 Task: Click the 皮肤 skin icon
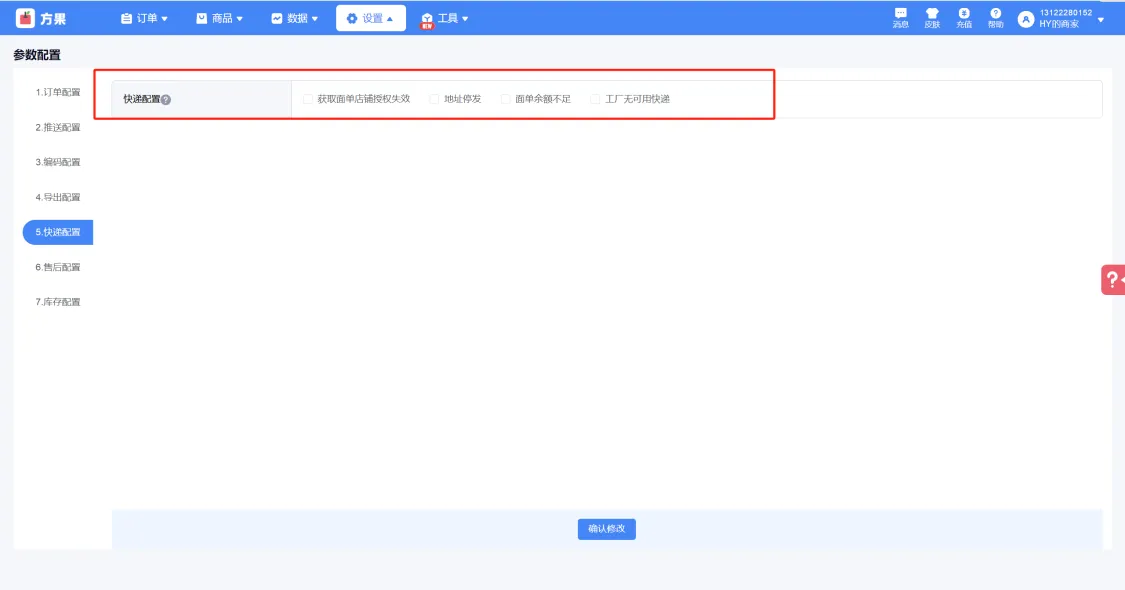(x=932, y=14)
